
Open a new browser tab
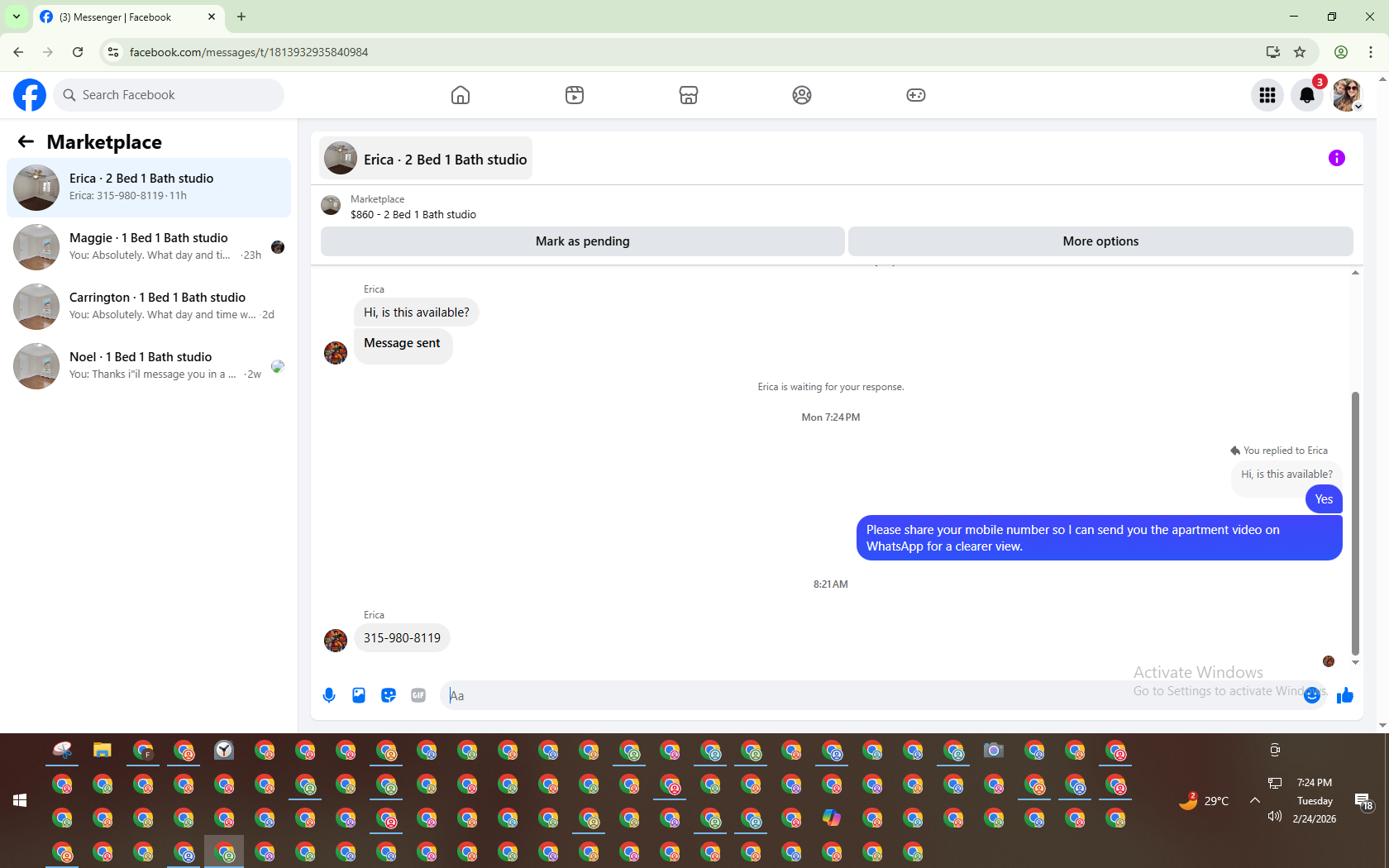[241, 17]
